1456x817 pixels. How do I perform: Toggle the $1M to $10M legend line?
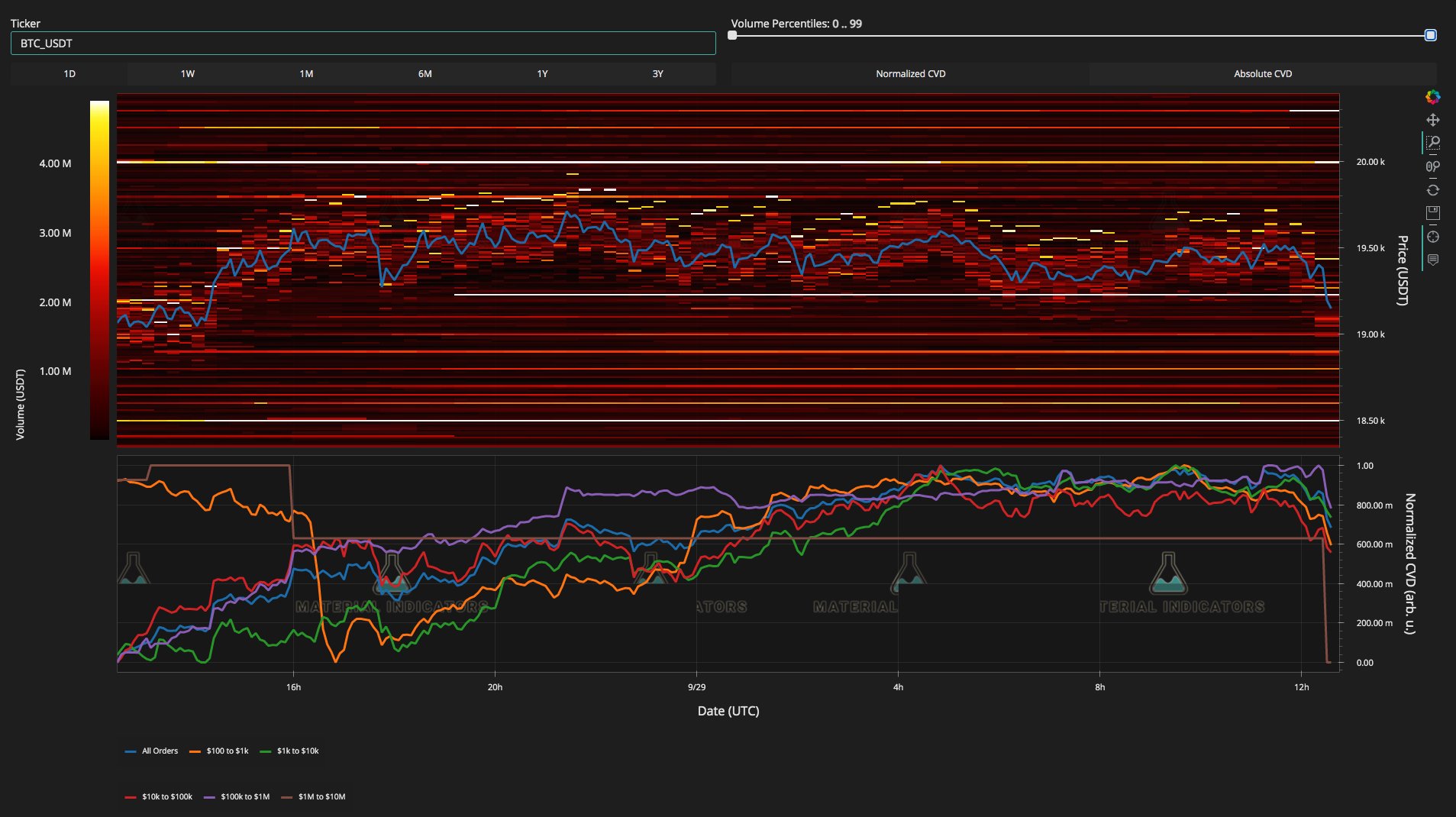tap(321, 797)
